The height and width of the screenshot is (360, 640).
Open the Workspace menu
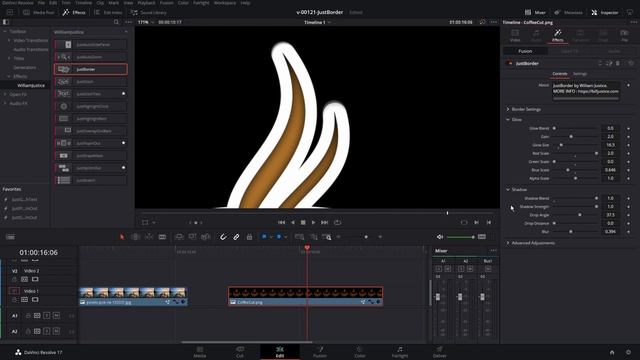[x=225, y=3]
